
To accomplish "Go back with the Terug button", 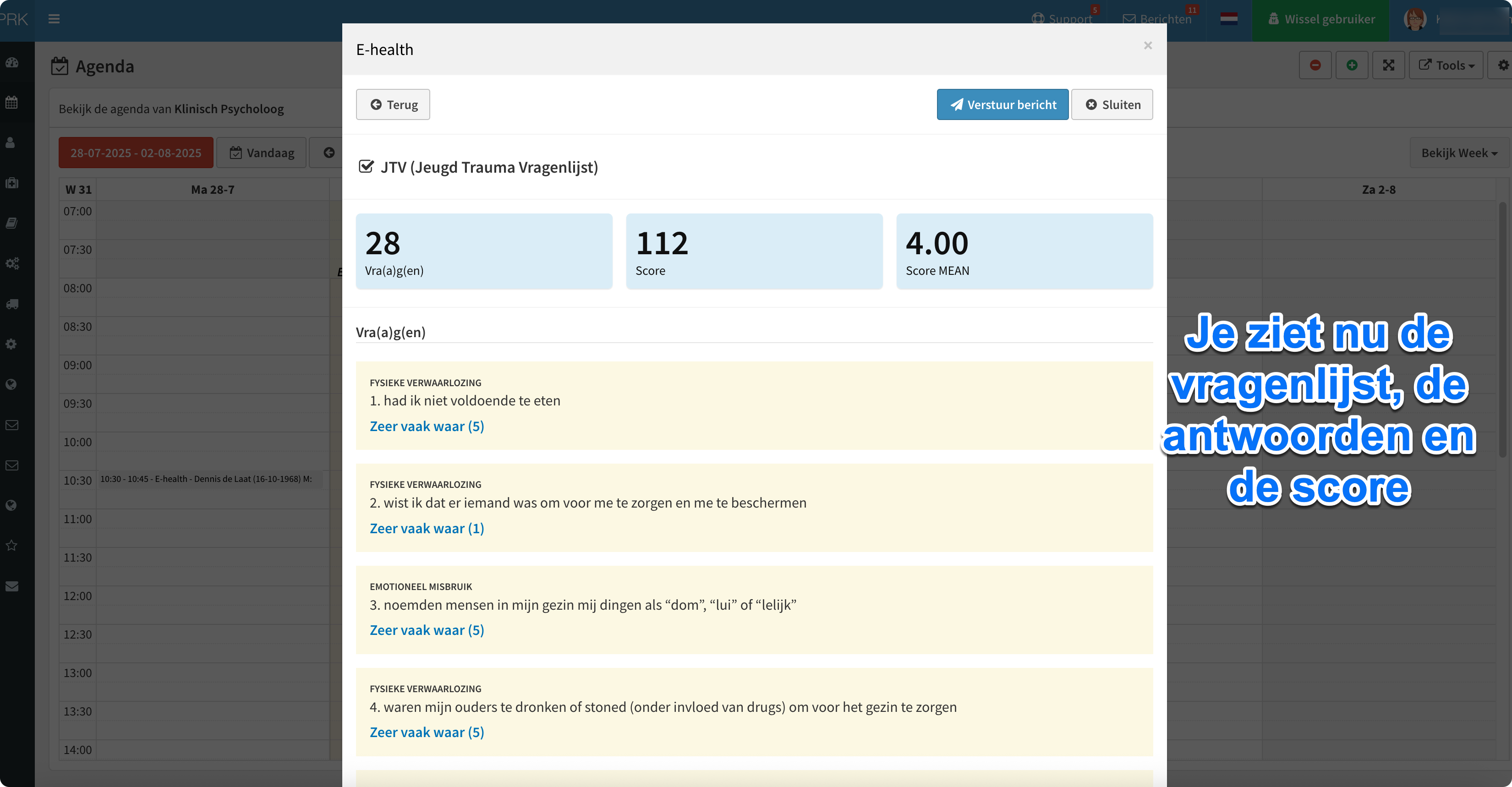I will tap(393, 104).
